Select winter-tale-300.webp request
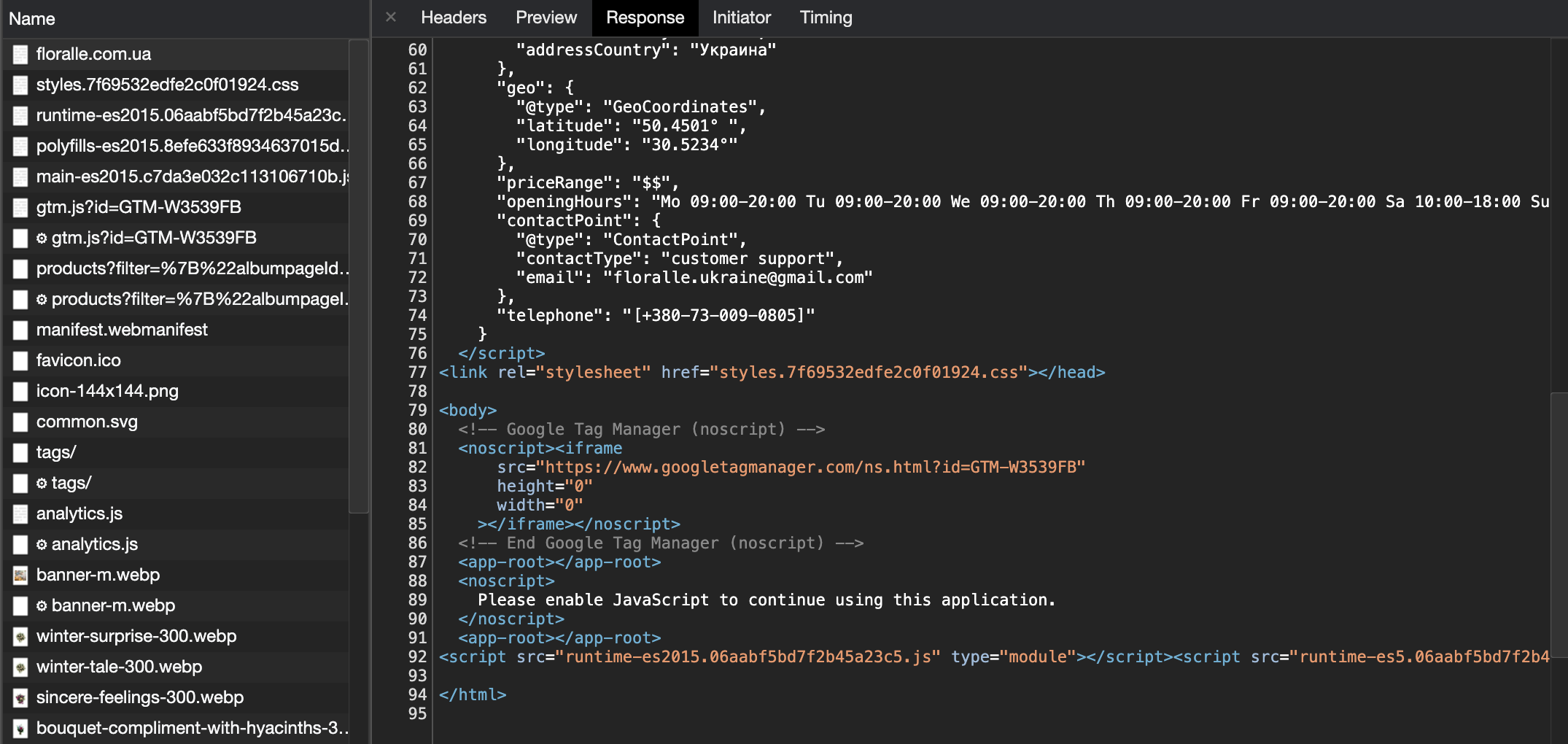The height and width of the screenshot is (744, 1568). pos(175,667)
